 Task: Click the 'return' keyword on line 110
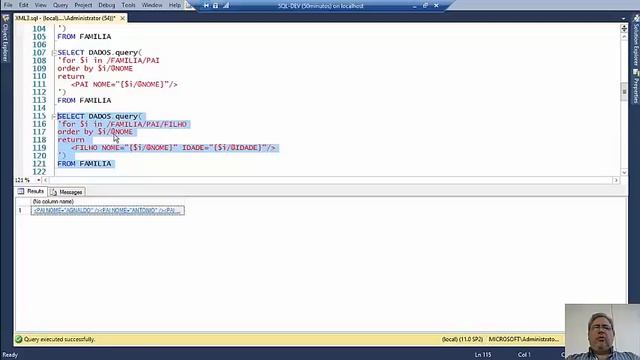[x=71, y=76]
